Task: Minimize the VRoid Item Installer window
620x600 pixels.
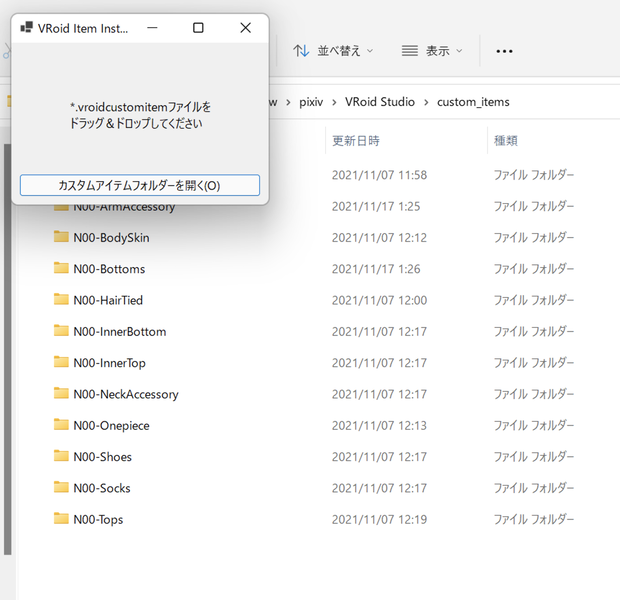Action: point(152,28)
